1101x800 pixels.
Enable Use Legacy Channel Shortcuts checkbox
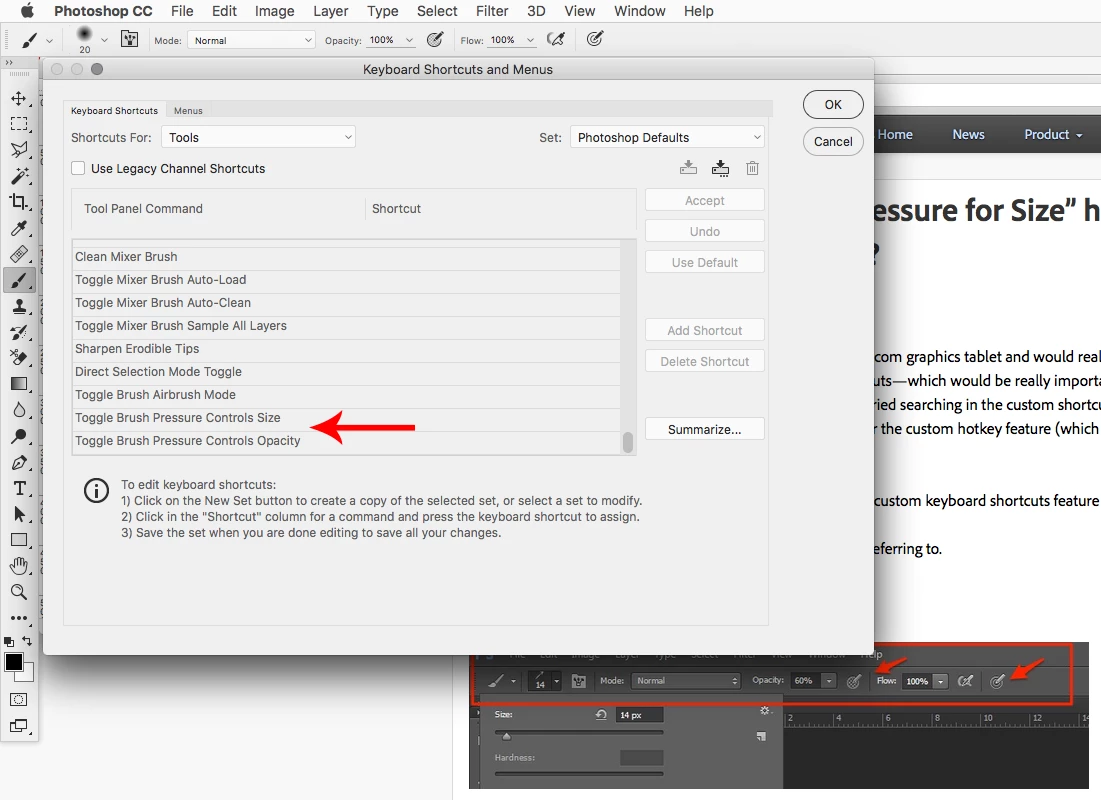click(78, 168)
